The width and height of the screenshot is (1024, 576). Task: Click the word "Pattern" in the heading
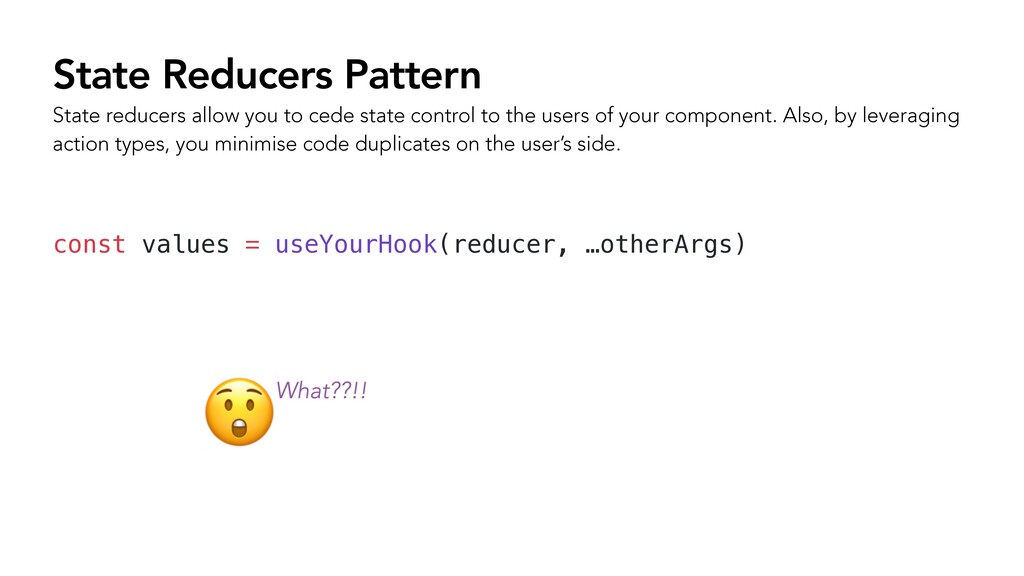(413, 74)
